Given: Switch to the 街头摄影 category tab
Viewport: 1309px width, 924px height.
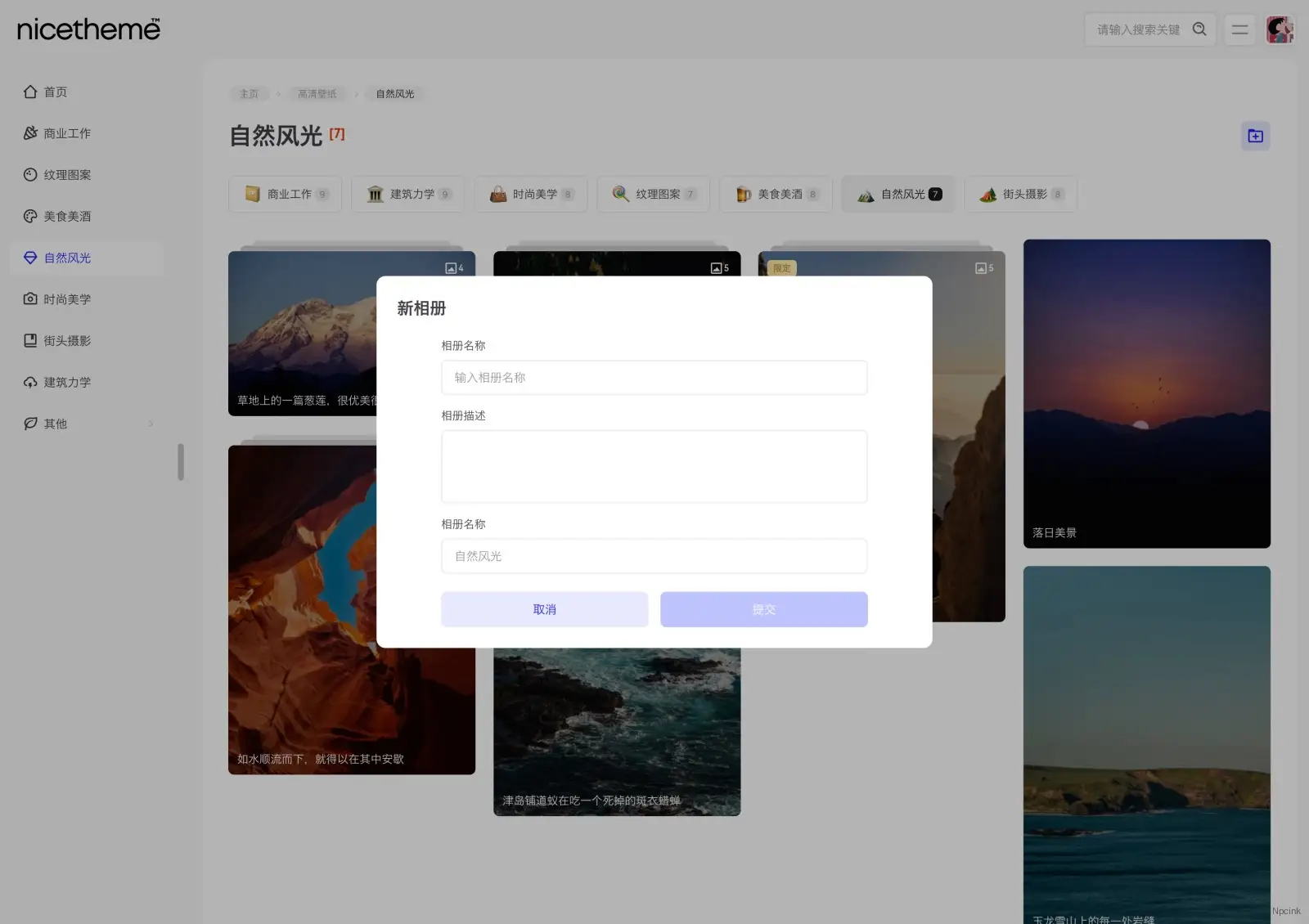Looking at the screenshot, I should tap(1020, 194).
